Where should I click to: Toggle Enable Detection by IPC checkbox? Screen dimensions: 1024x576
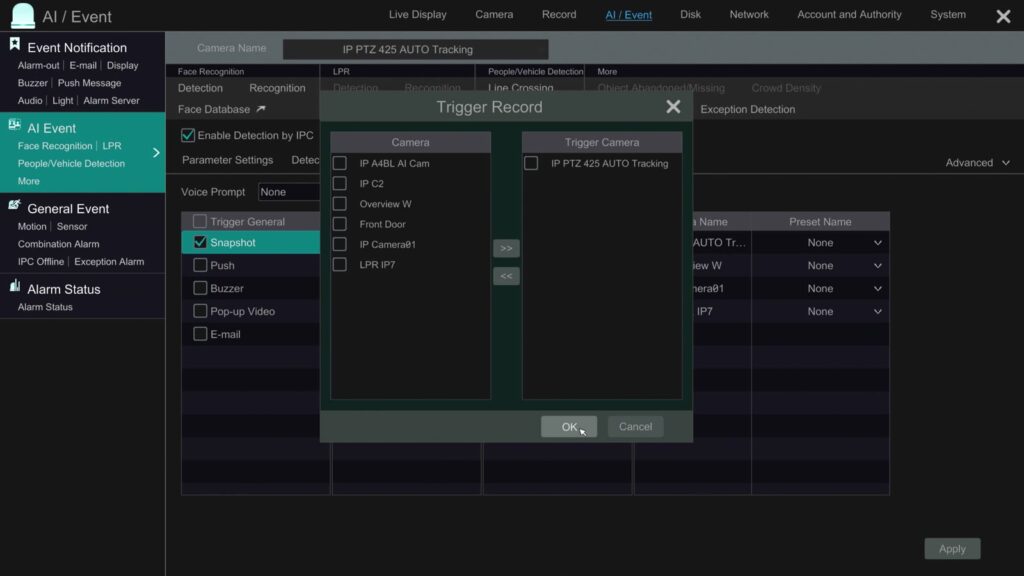(x=188, y=135)
